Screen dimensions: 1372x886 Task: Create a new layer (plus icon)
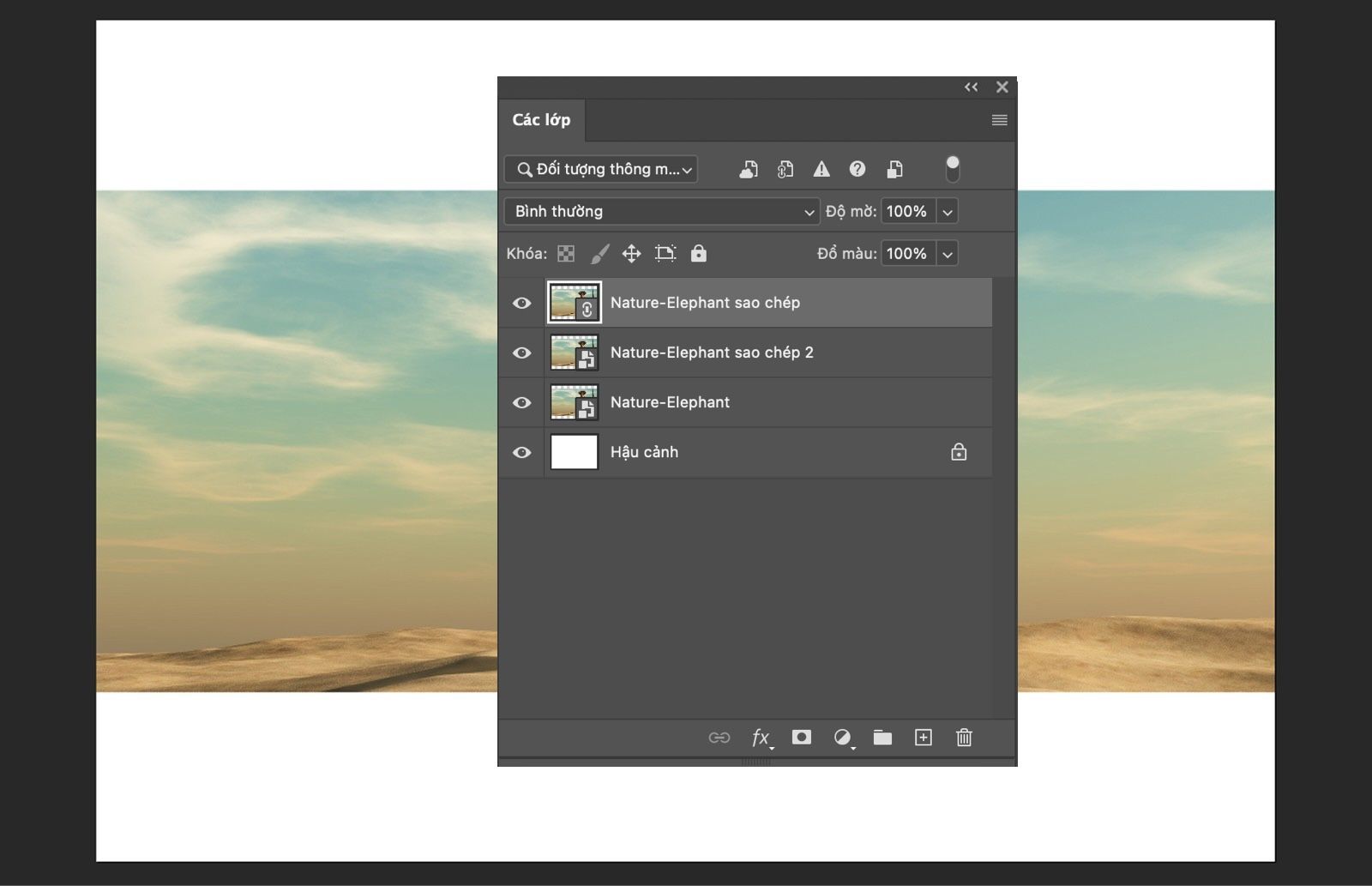coord(924,738)
